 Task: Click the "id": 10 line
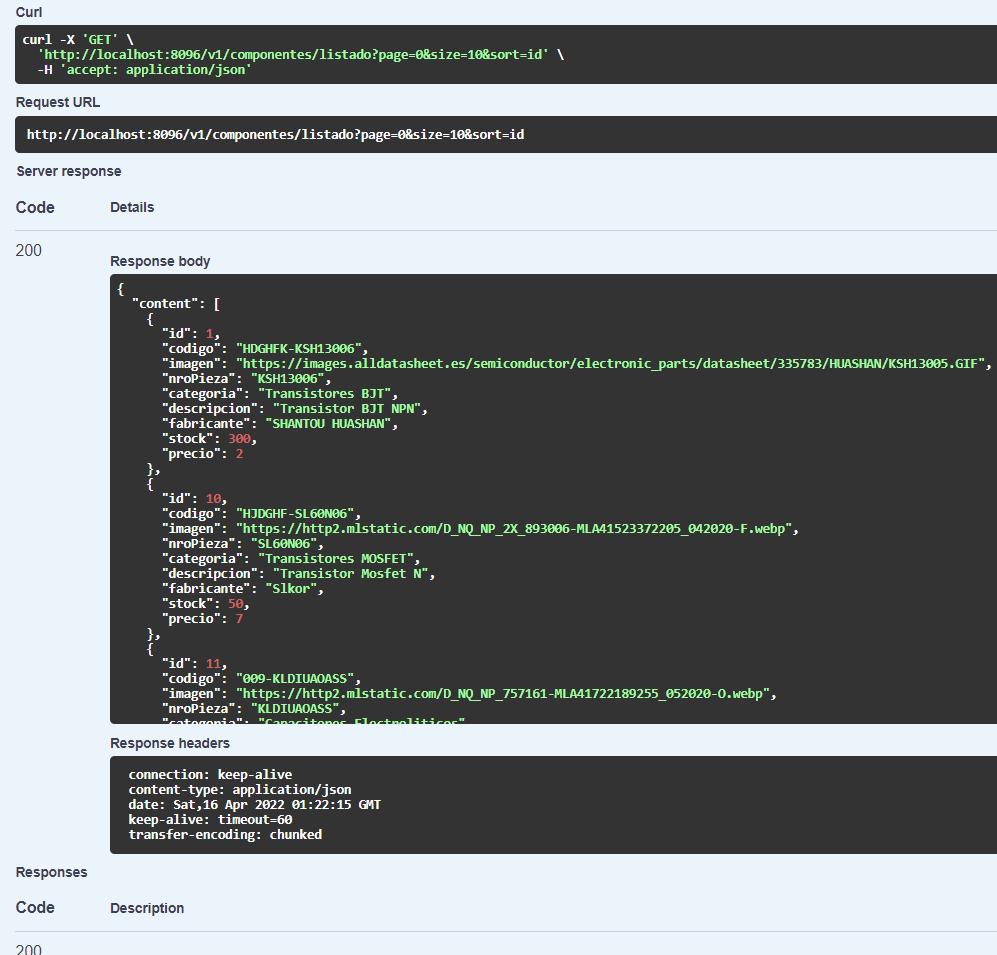point(195,498)
